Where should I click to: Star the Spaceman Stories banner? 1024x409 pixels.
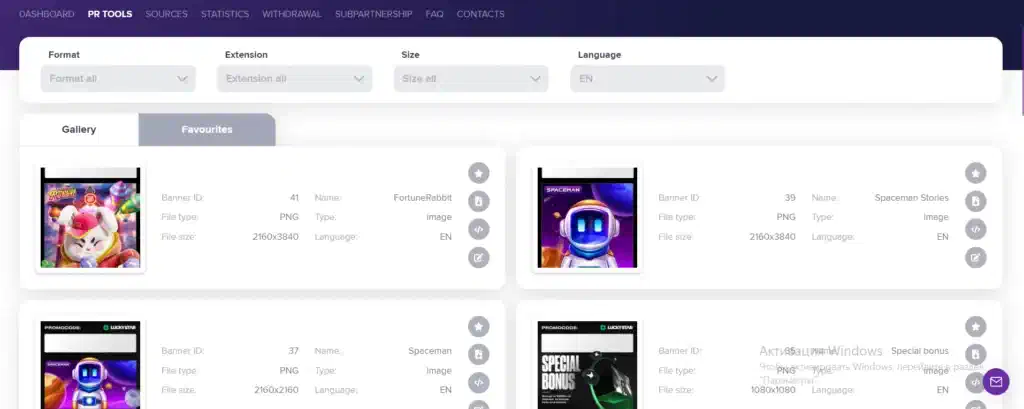[x=976, y=173]
